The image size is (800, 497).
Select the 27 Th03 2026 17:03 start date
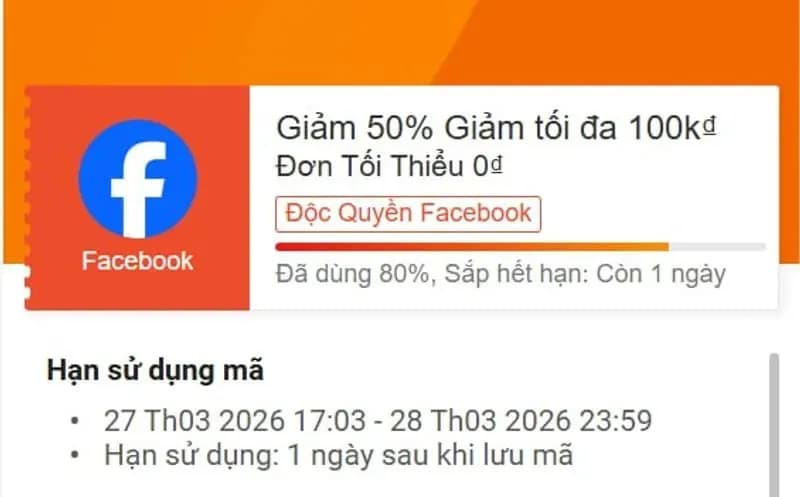coord(235,421)
